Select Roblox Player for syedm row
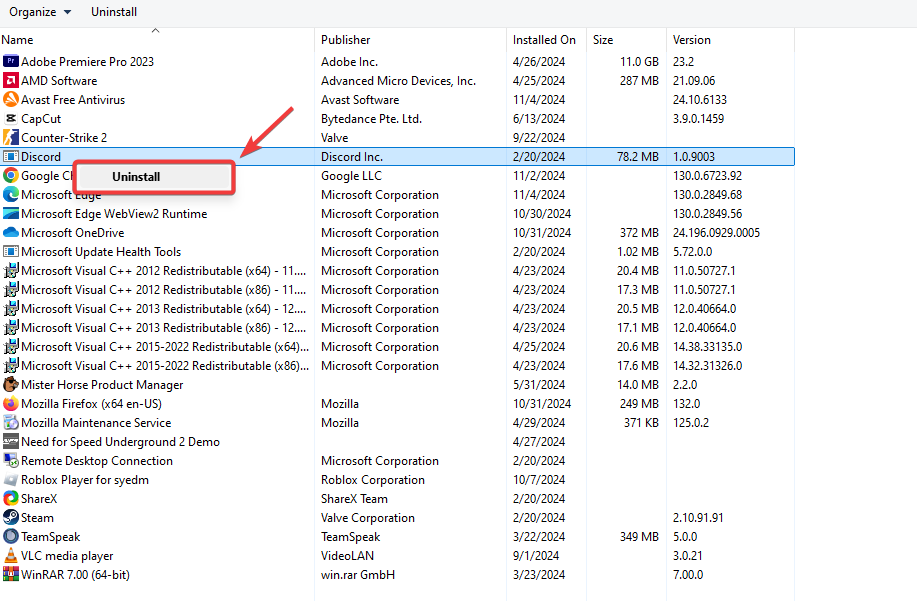Screen dimensions: 917x601 pos(85,480)
